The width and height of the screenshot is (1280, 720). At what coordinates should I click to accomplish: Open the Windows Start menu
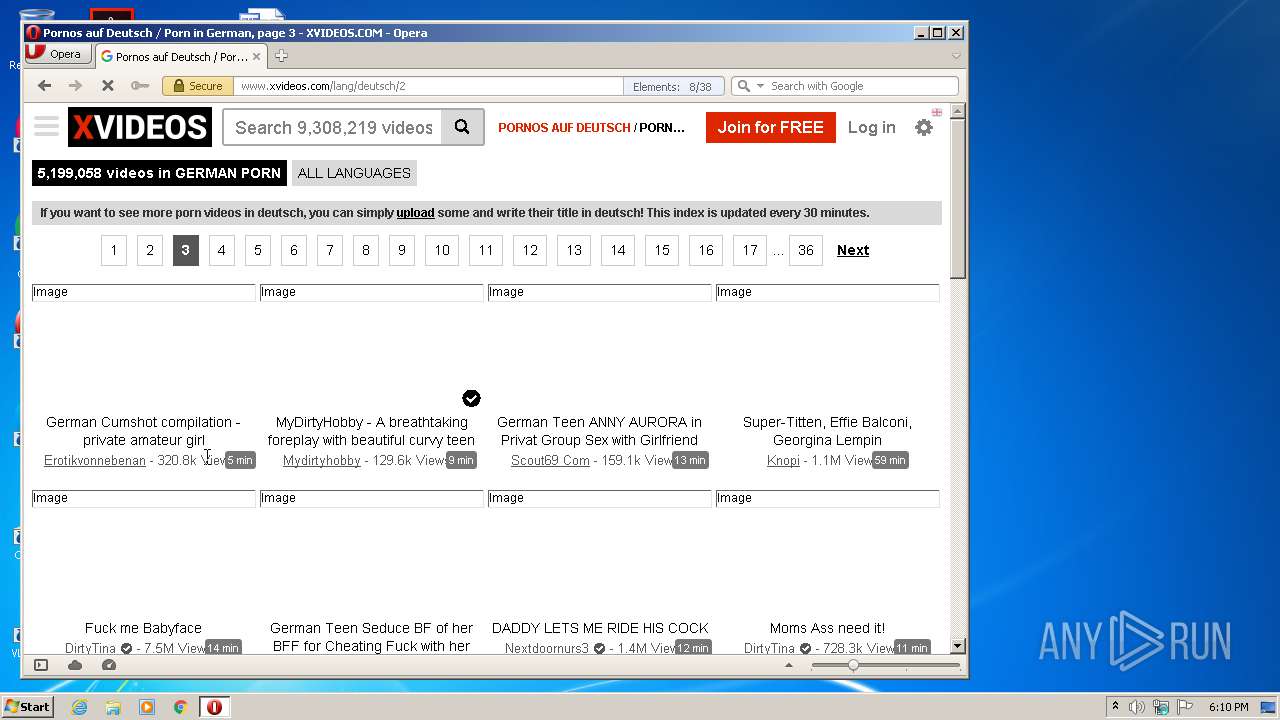pos(28,707)
